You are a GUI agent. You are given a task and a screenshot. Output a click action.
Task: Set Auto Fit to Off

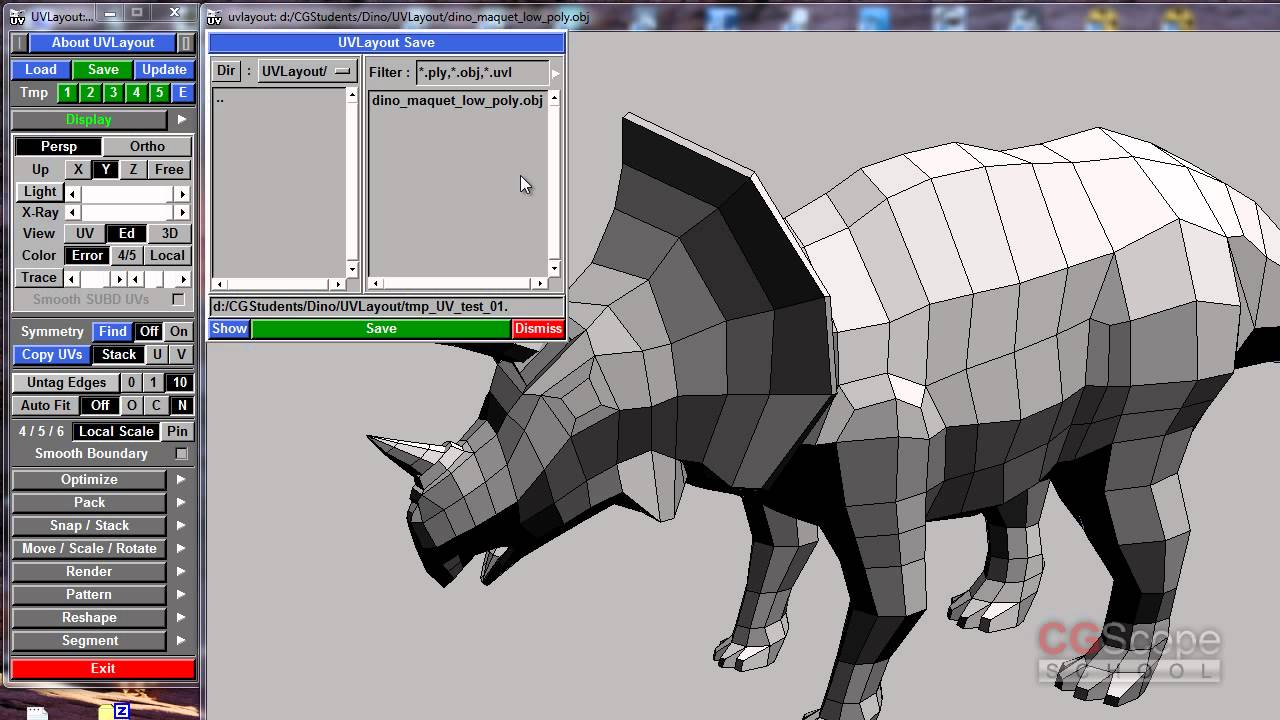click(x=100, y=406)
